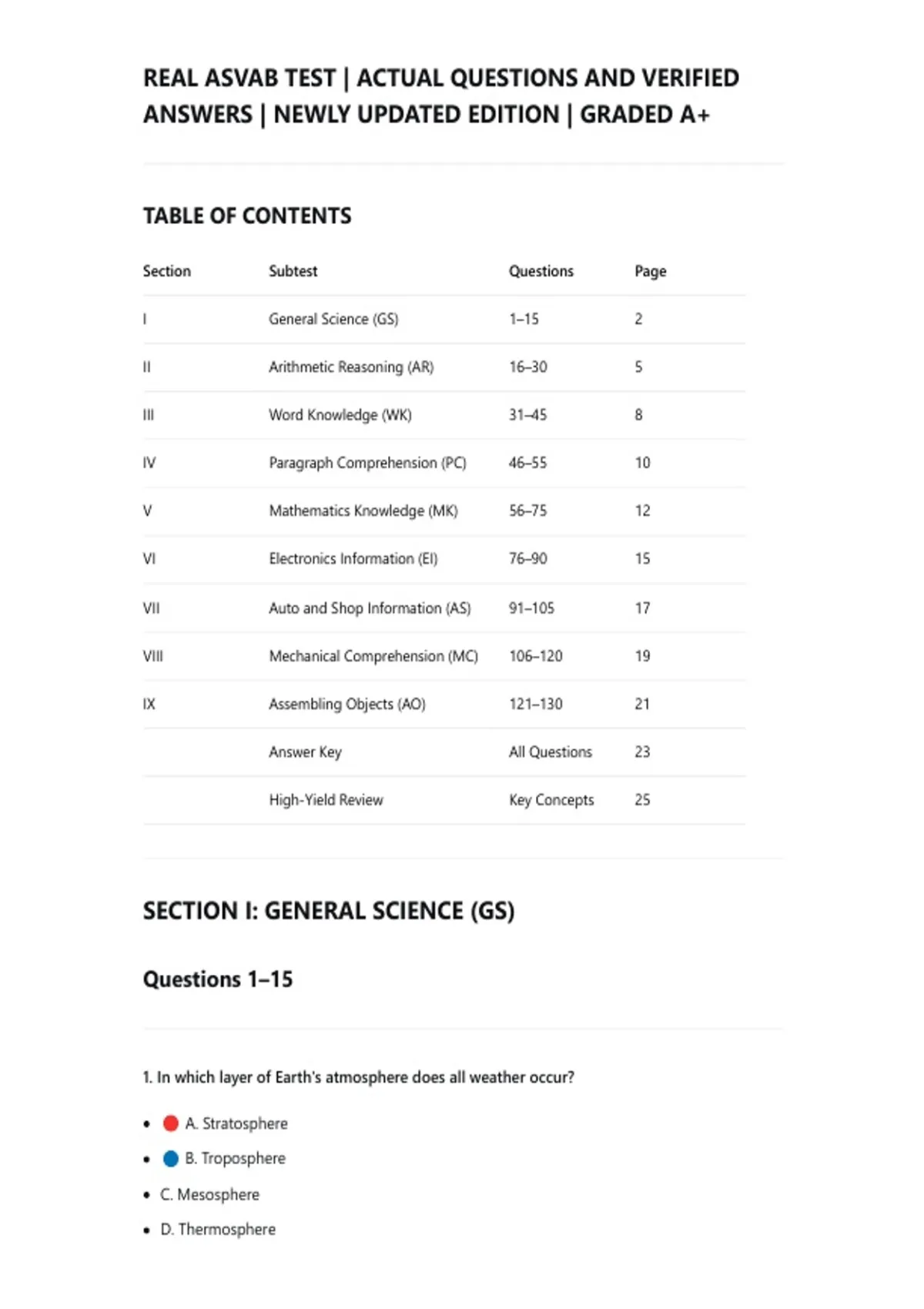Image resolution: width=924 pixels, height=1309 pixels.
Task: Open Paragraph Comprehension (PC) entry
Action: pyautogui.click(x=367, y=463)
